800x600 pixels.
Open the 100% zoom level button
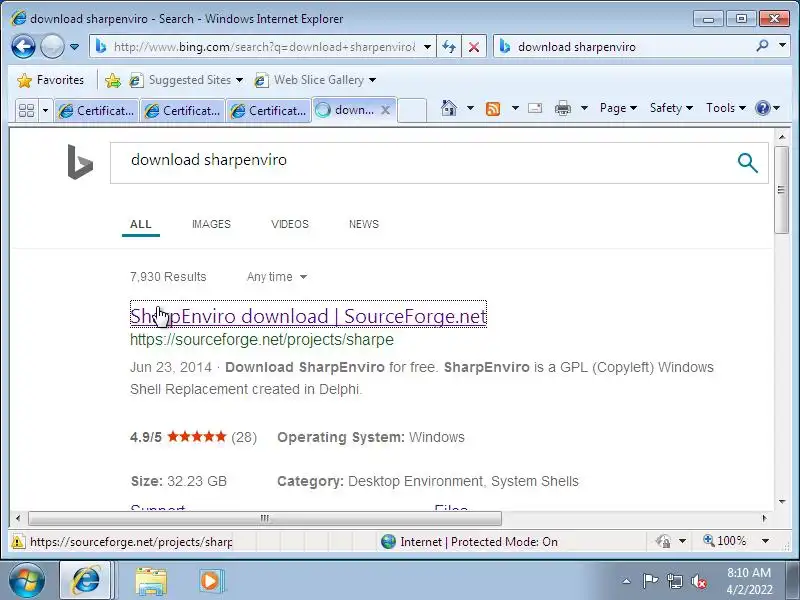(725, 541)
